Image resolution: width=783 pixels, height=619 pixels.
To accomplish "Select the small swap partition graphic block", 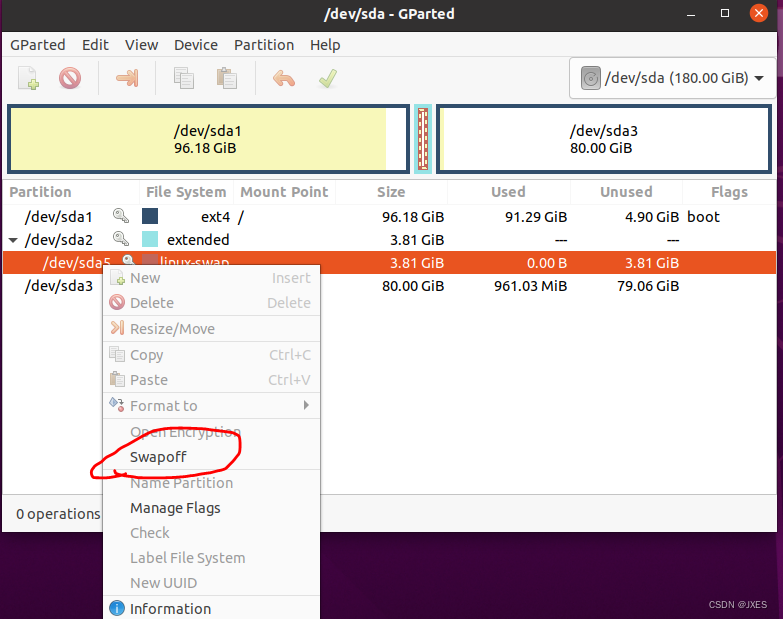I will [422, 139].
